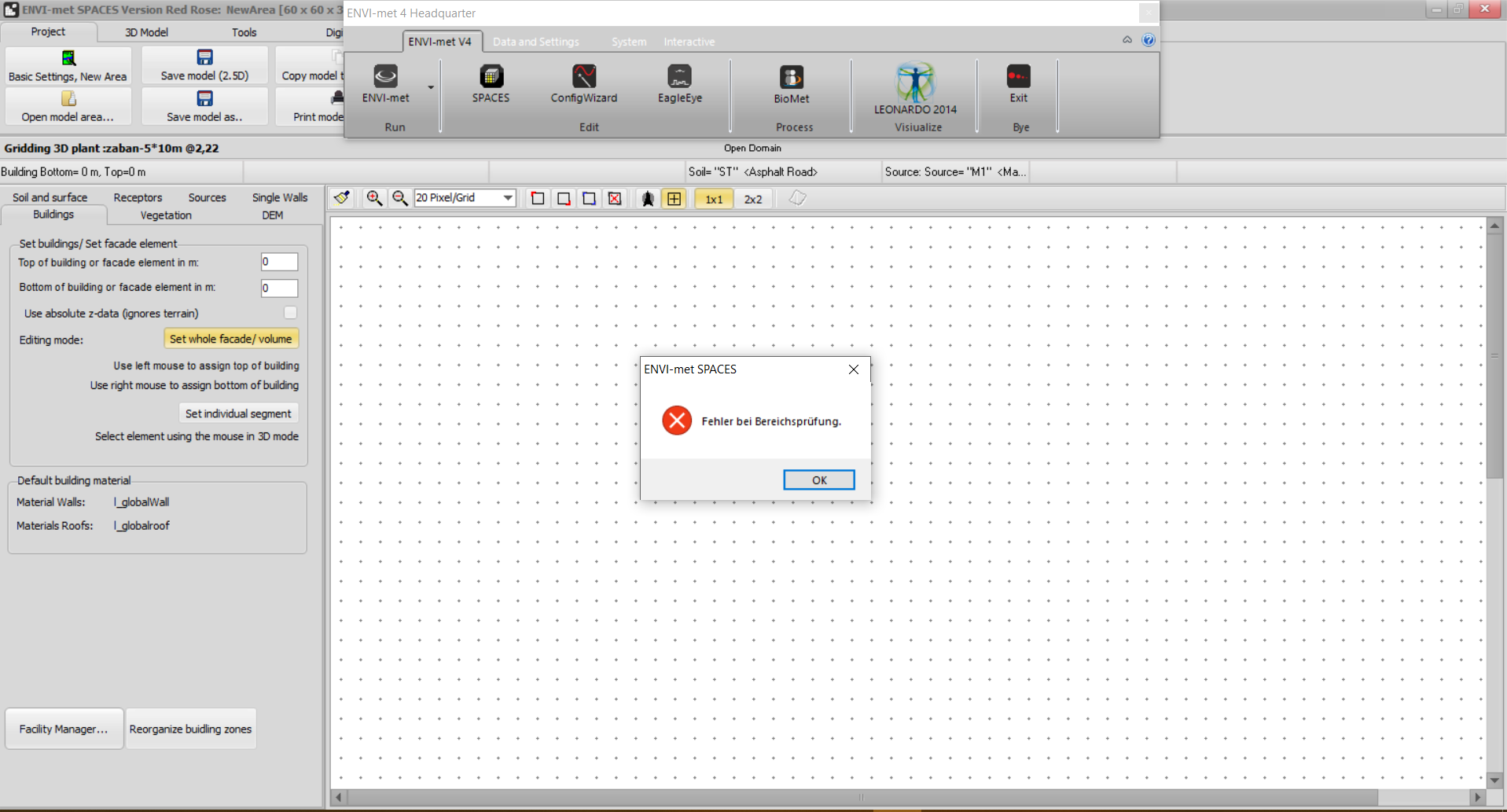Click the vertical scrollbar down arrow
Screen dimensions: 1507x812
click(x=1494, y=780)
